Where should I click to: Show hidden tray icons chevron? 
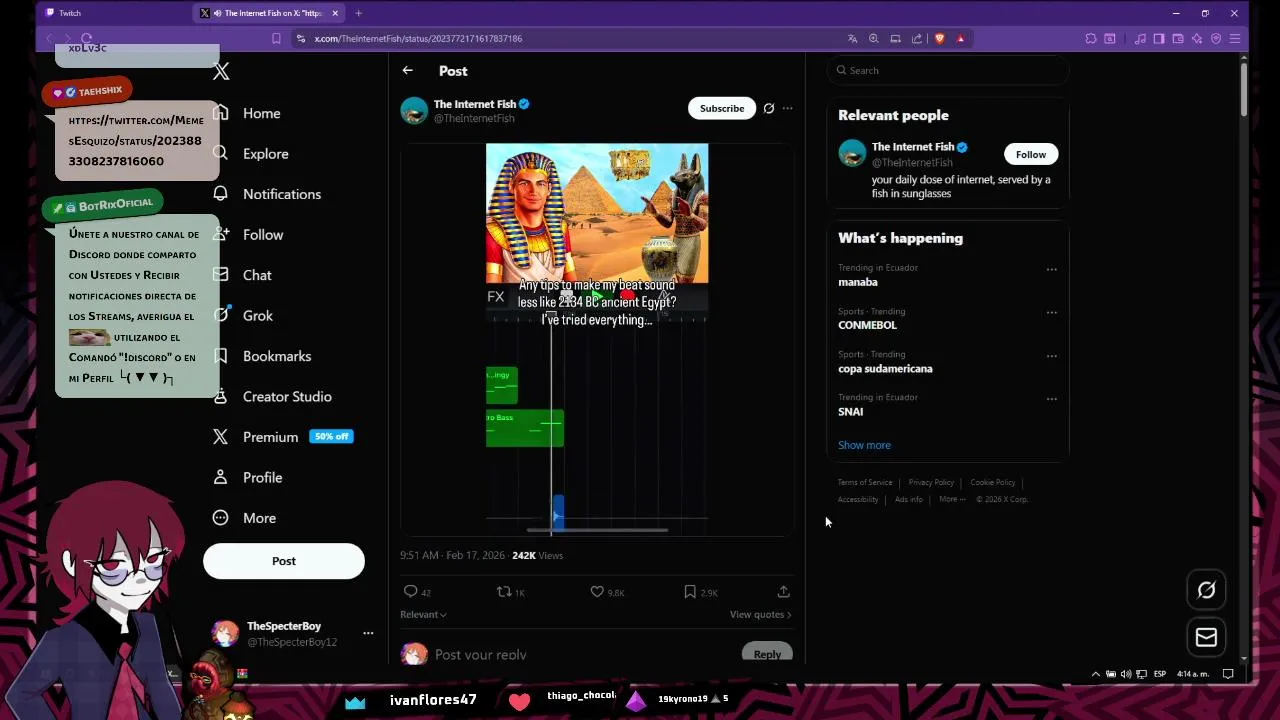pyautogui.click(x=1096, y=674)
